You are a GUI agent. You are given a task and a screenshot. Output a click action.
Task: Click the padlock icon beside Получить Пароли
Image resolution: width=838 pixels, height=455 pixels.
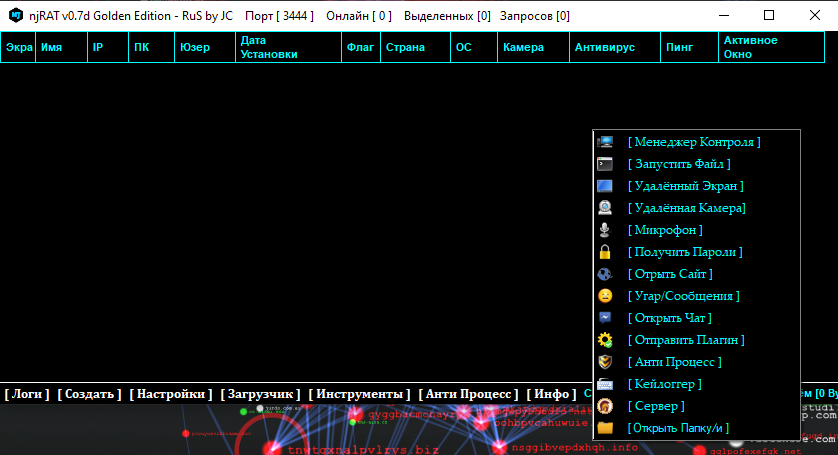605,252
